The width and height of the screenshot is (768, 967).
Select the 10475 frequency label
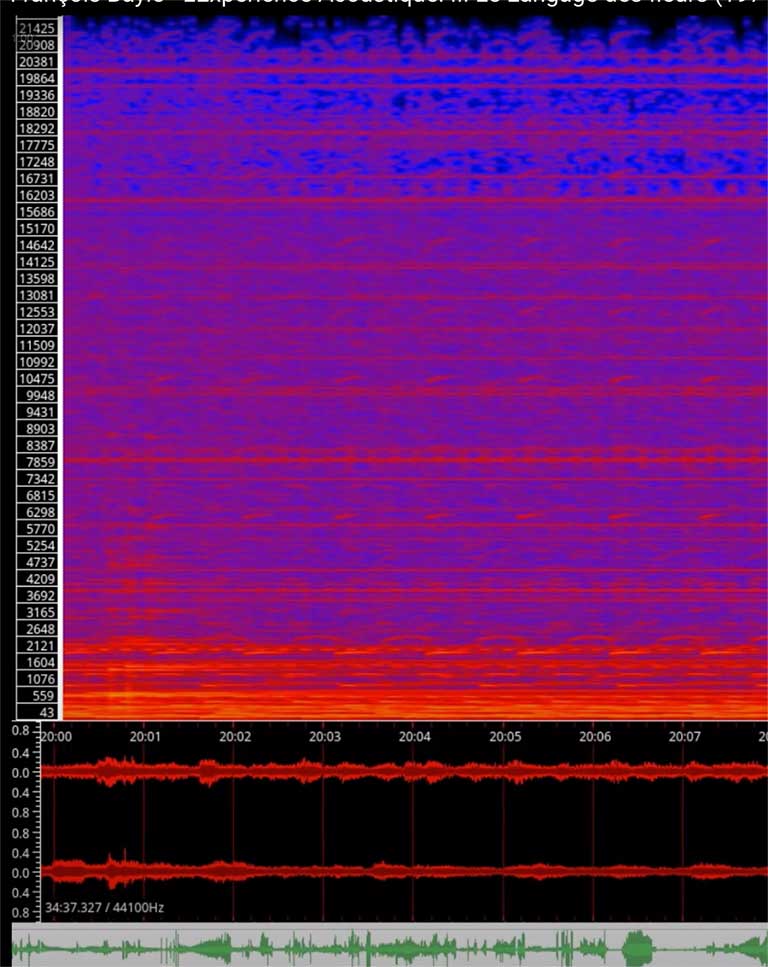[x=37, y=378]
